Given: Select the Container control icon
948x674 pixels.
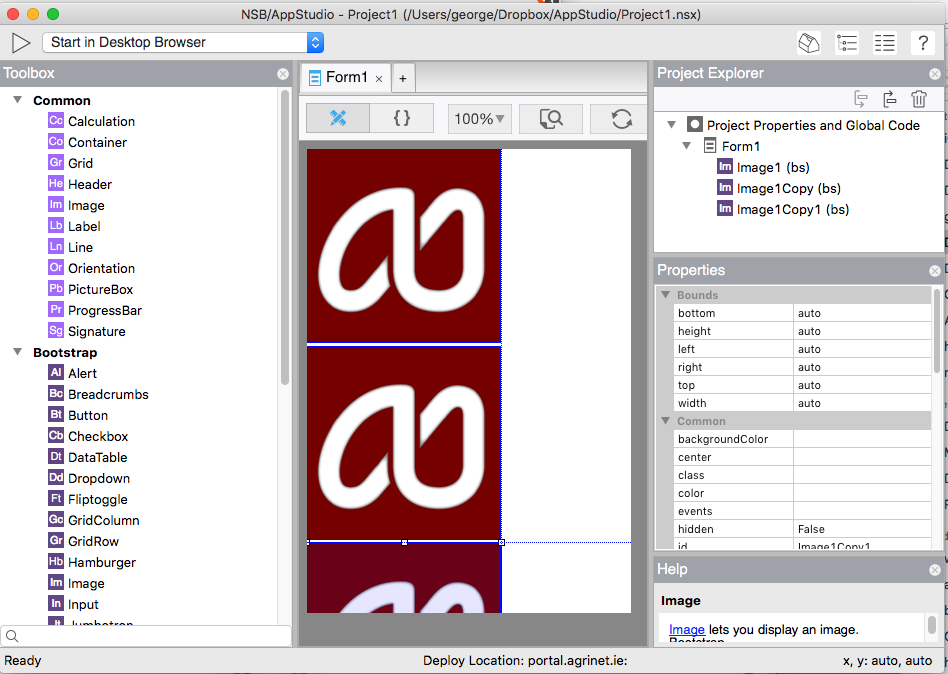Looking at the screenshot, I should click(56, 142).
